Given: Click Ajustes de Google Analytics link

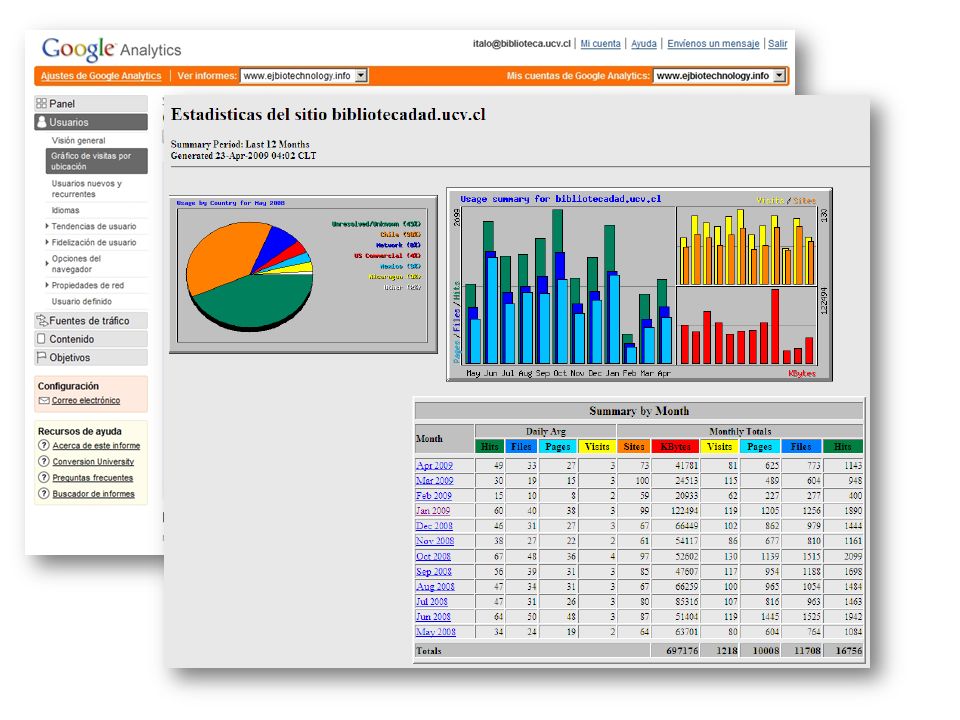Looking at the screenshot, I should pos(101,76).
